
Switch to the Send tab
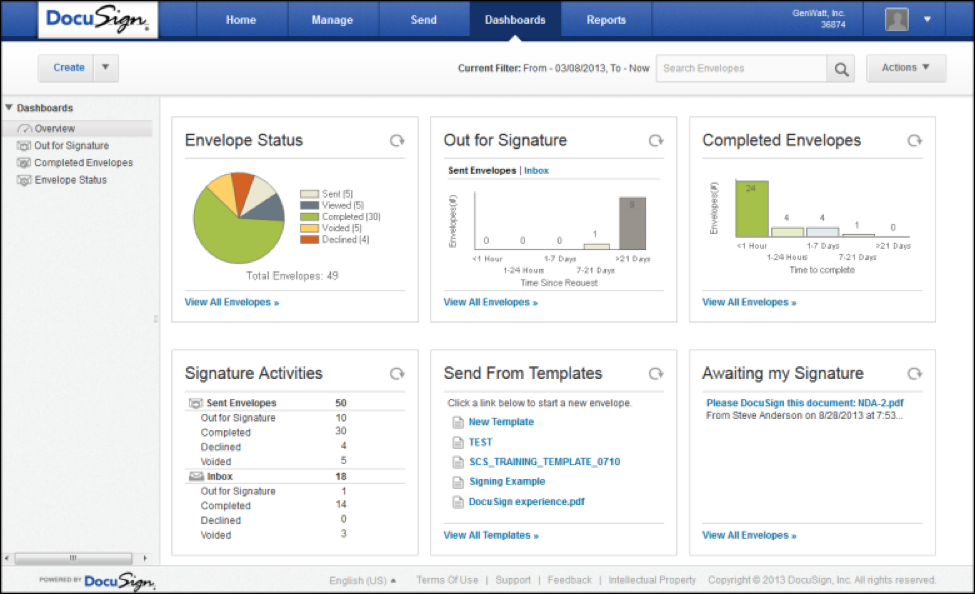[x=423, y=20]
